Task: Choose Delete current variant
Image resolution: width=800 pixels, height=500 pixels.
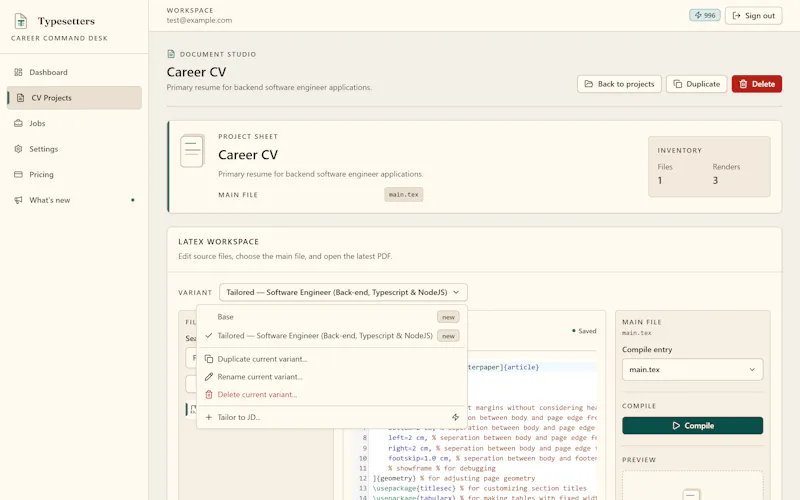Action: tap(332, 395)
